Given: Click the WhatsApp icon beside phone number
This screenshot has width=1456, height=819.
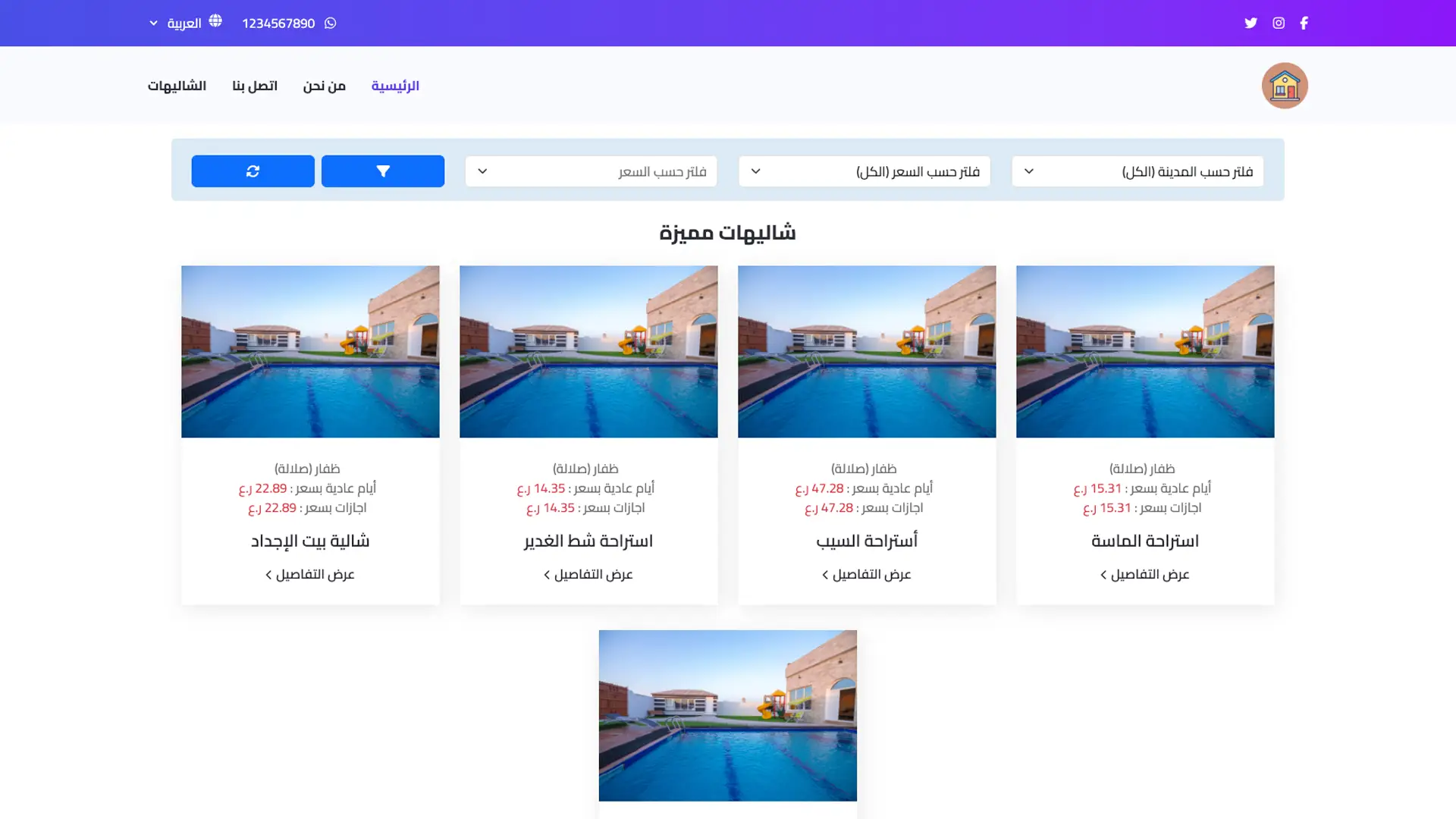Looking at the screenshot, I should click(x=330, y=23).
